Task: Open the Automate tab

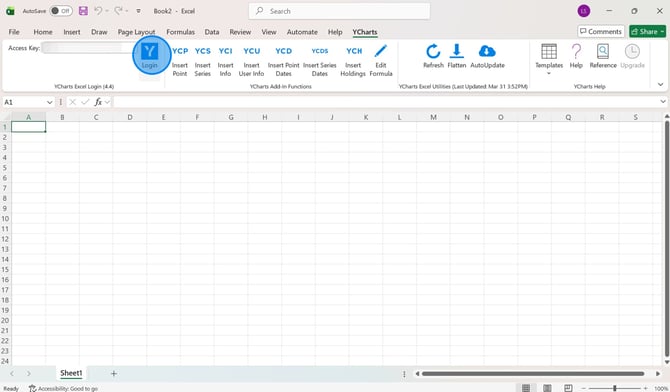Action: 302,32
